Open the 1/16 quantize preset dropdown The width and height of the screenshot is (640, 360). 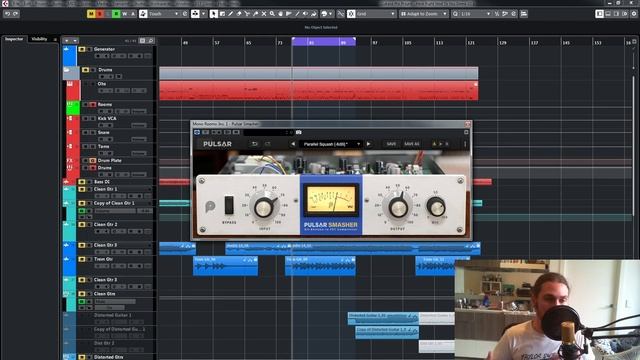pyautogui.click(x=476, y=14)
